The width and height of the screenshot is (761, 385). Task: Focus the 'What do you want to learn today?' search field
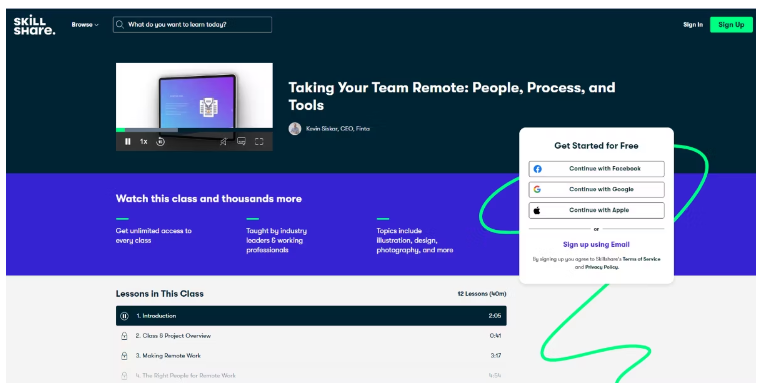pyautogui.click(x=192, y=25)
